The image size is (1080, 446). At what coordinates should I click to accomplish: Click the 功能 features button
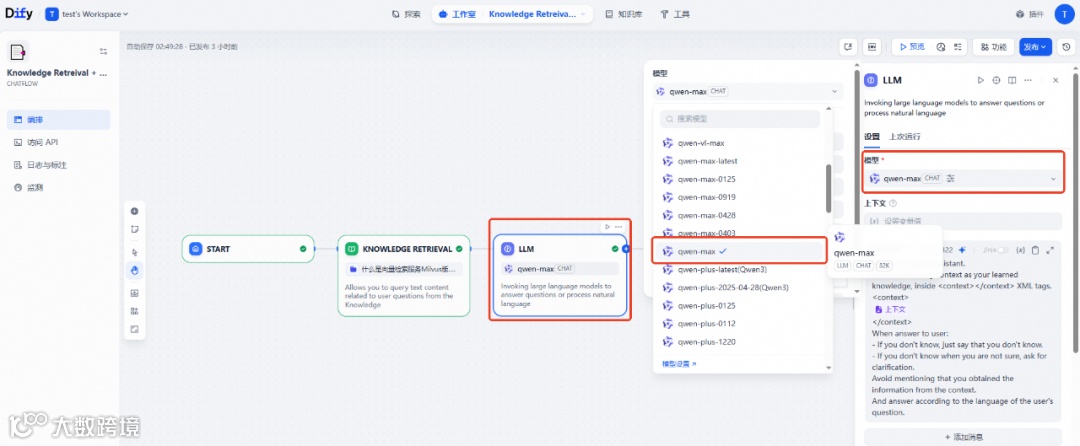(x=993, y=47)
